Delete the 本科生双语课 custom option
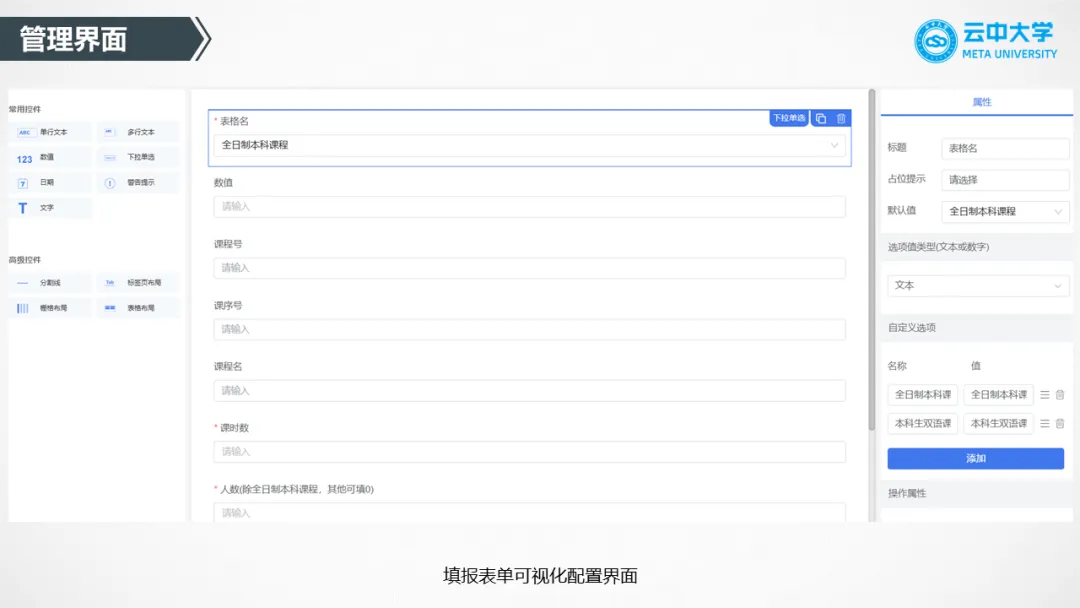 [x=1060, y=423]
